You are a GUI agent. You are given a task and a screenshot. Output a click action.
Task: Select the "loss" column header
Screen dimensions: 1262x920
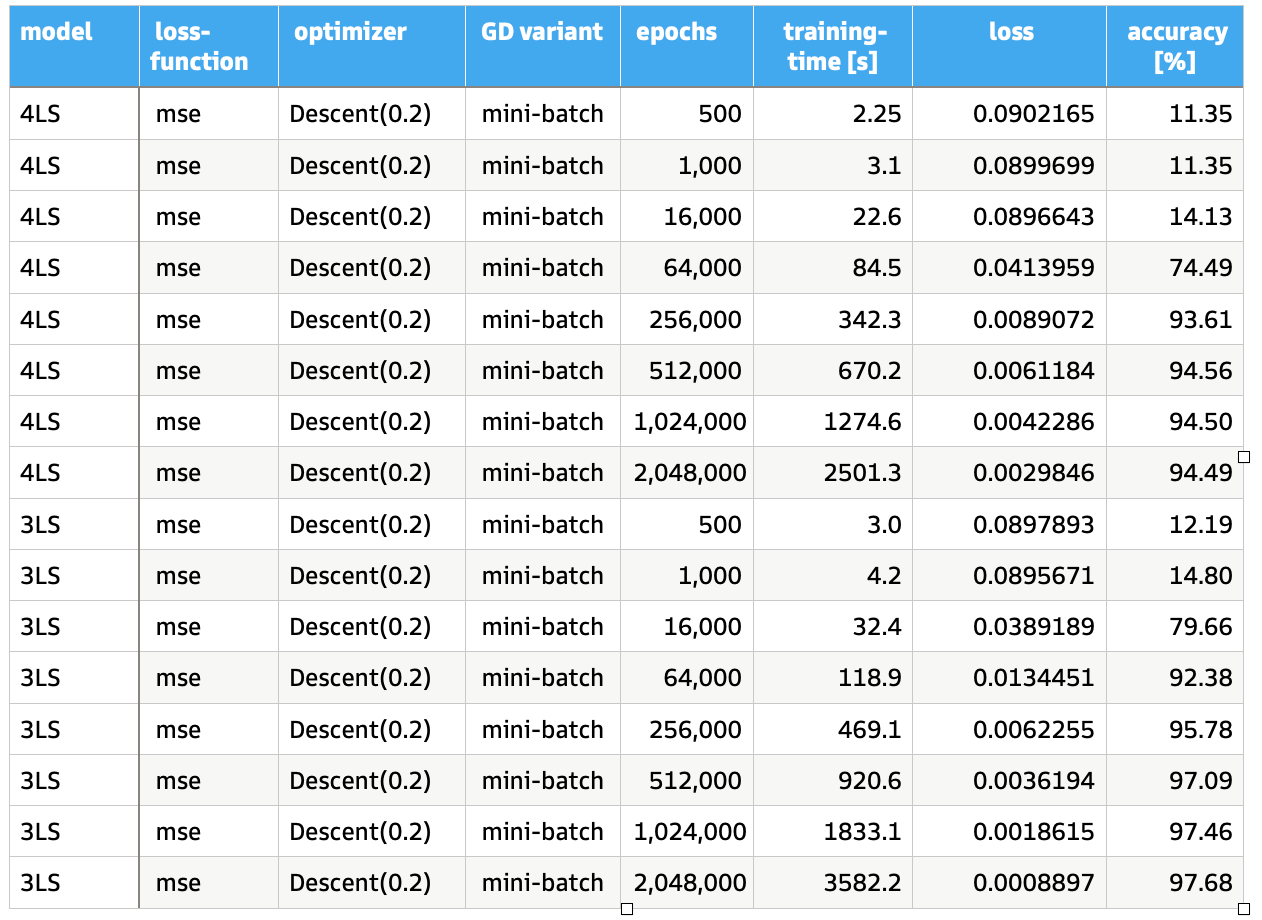pyautogui.click(x=1009, y=47)
